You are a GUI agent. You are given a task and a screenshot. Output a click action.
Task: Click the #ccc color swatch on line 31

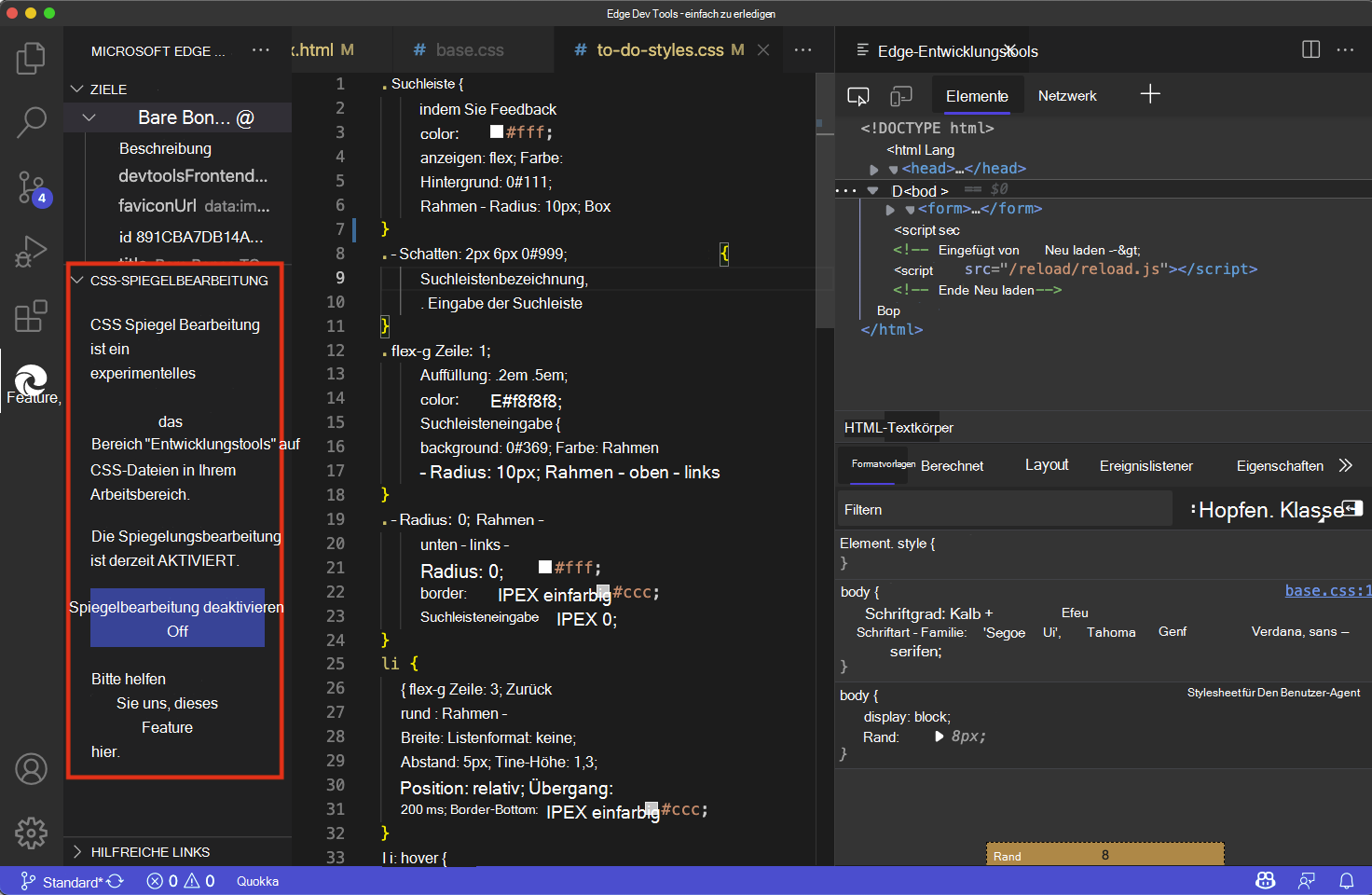pos(652,808)
